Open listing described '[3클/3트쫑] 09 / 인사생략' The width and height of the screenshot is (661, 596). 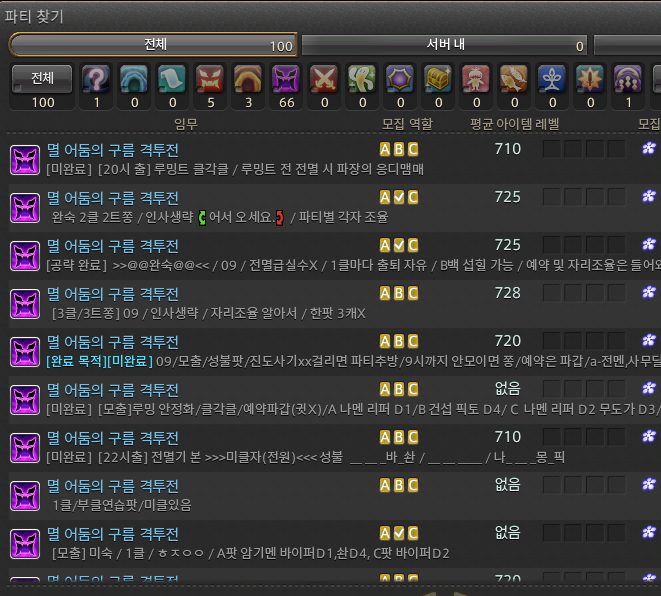tap(335, 304)
